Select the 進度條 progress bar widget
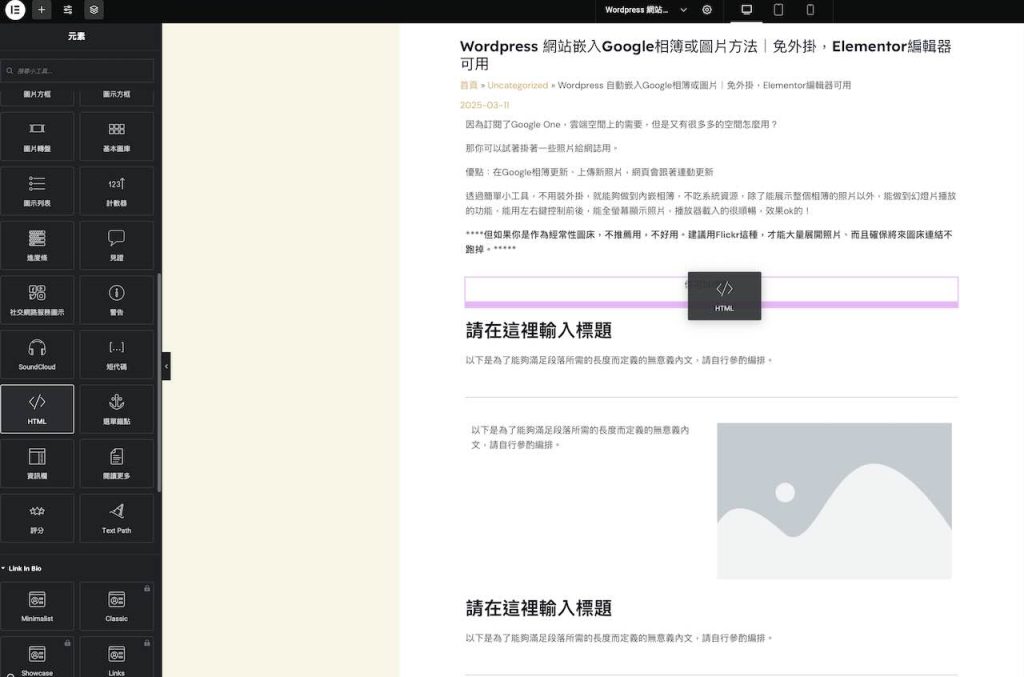Image resolution: width=1024 pixels, height=677 pixels. coord(37,245)
